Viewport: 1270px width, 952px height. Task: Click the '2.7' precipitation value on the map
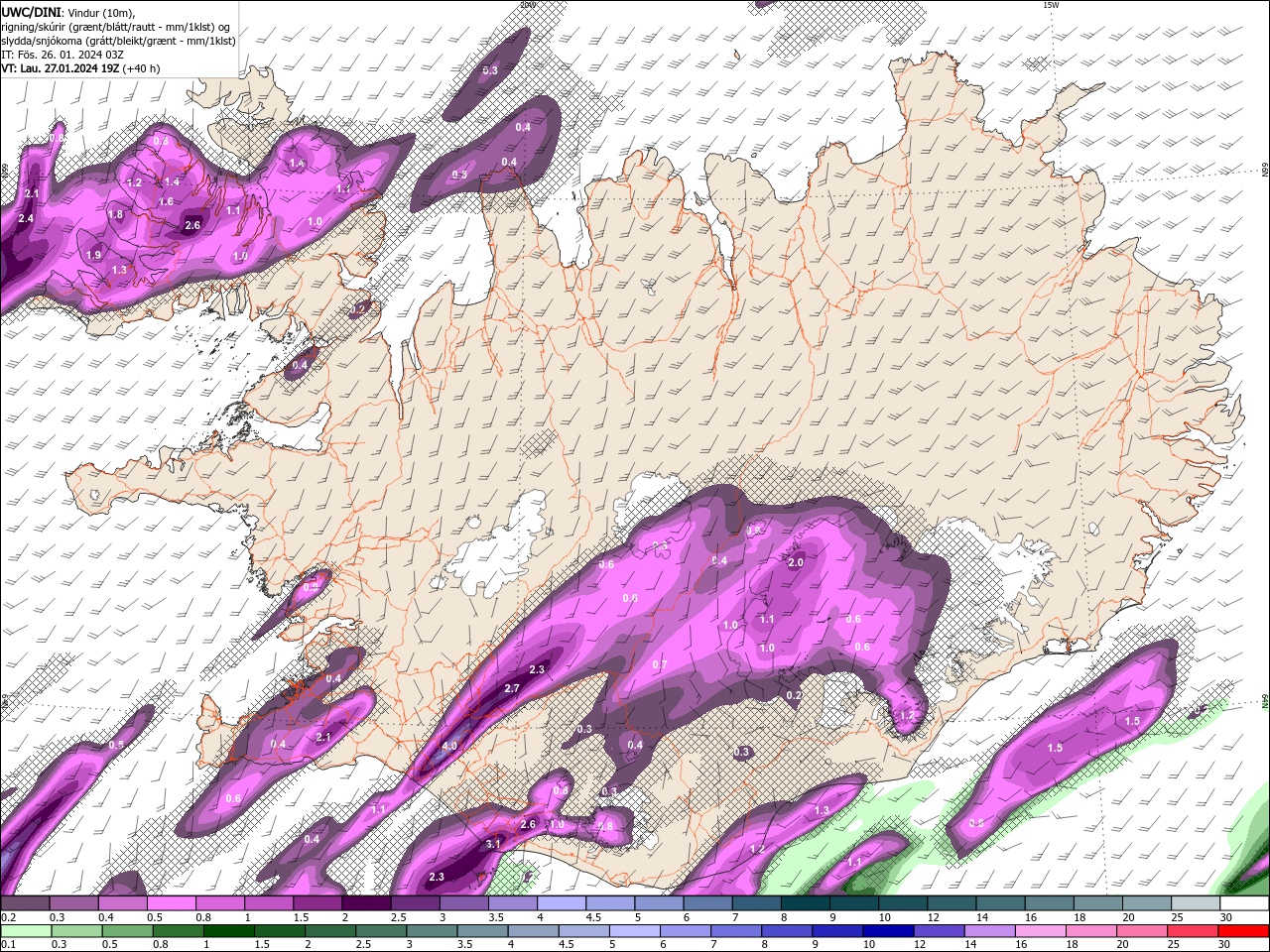click(x=512, y=688)
